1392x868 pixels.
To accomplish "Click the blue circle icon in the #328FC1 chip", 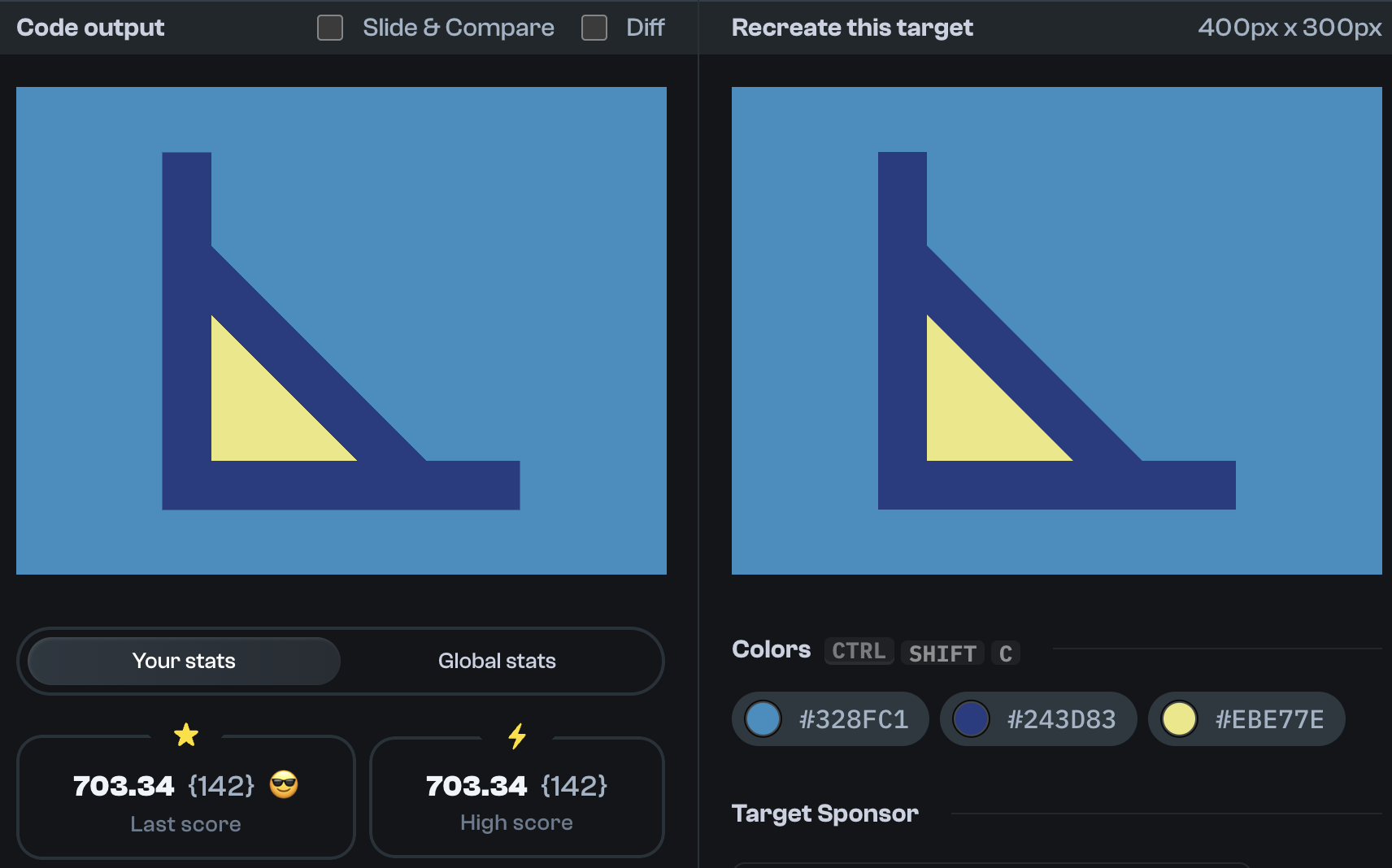I will pyautogui.click(x=763, y=718).
